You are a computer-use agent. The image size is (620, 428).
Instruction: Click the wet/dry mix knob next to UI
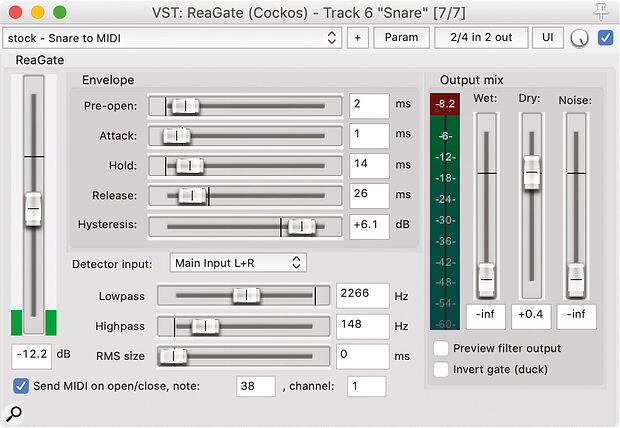pyautogui.click(x=579, y=38)
